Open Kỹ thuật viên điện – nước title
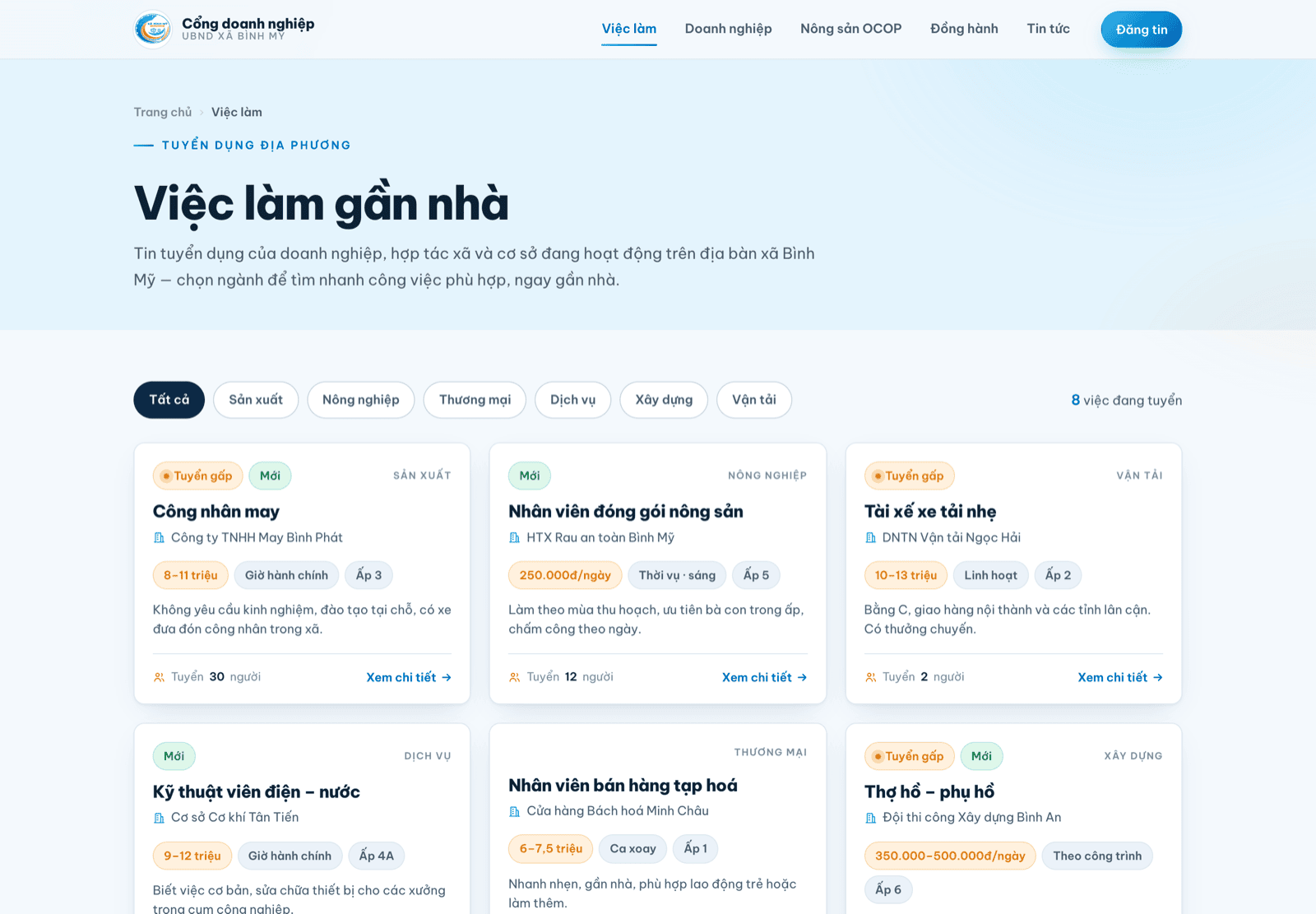Viewport: 1316px width, 914px height. (257, 792)
